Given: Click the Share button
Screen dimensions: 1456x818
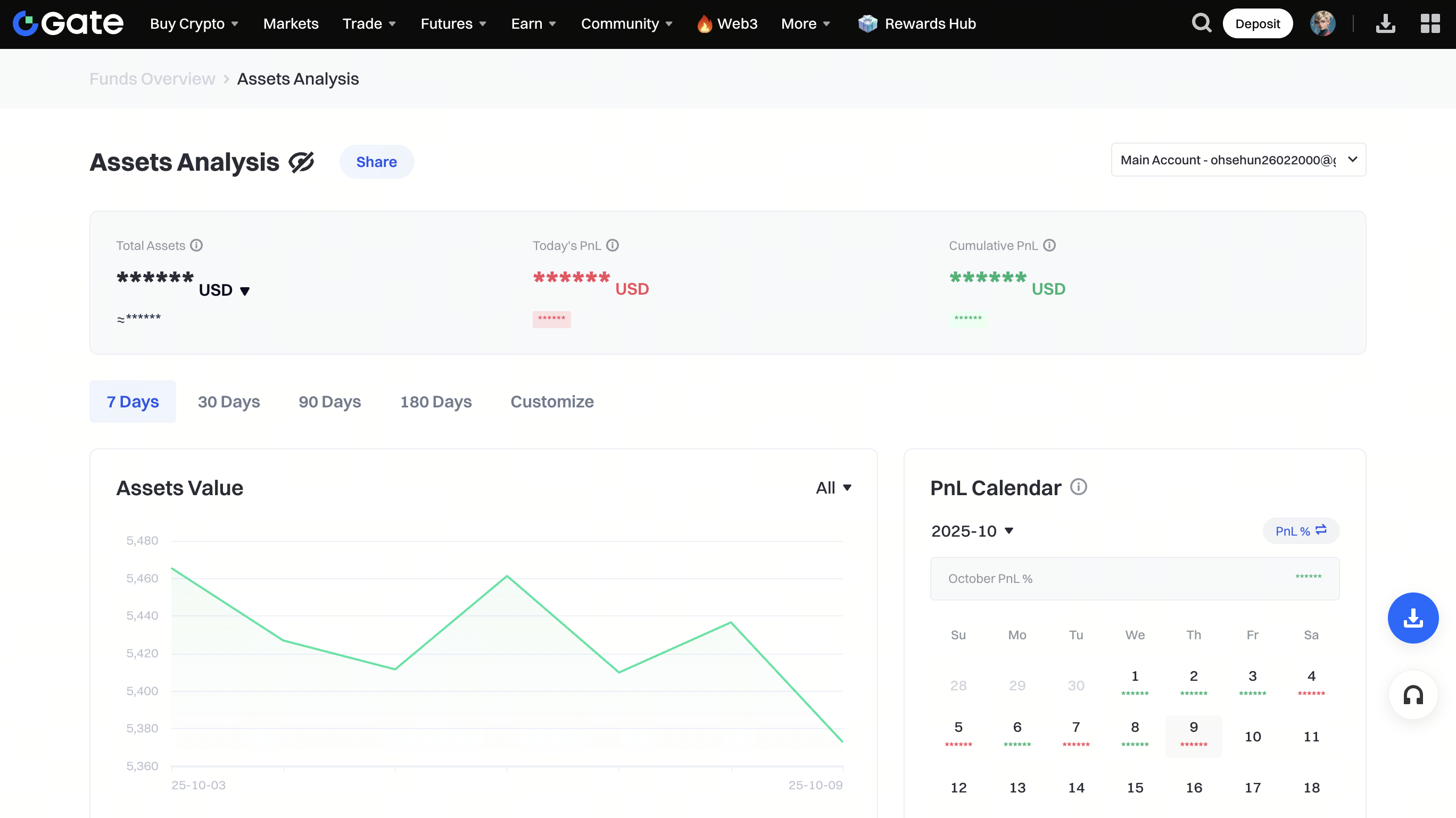Looking at the screenshot, I should (376, 162).
